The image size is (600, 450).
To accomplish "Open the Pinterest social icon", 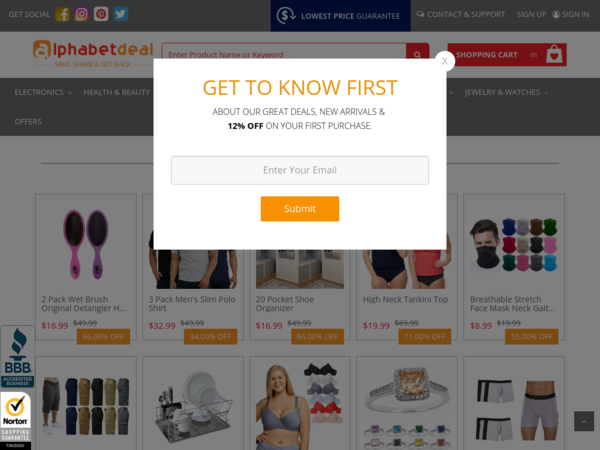I will [x=101, y=14].
